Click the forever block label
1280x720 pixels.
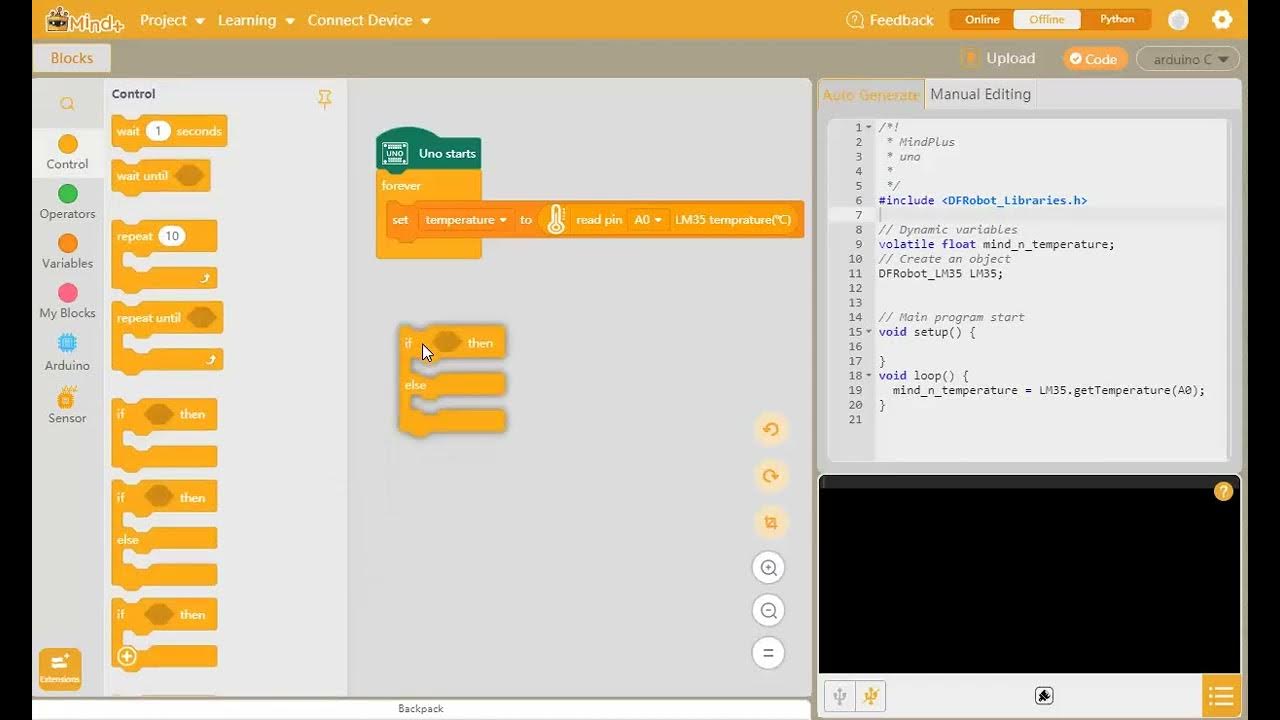coord(401,186)
